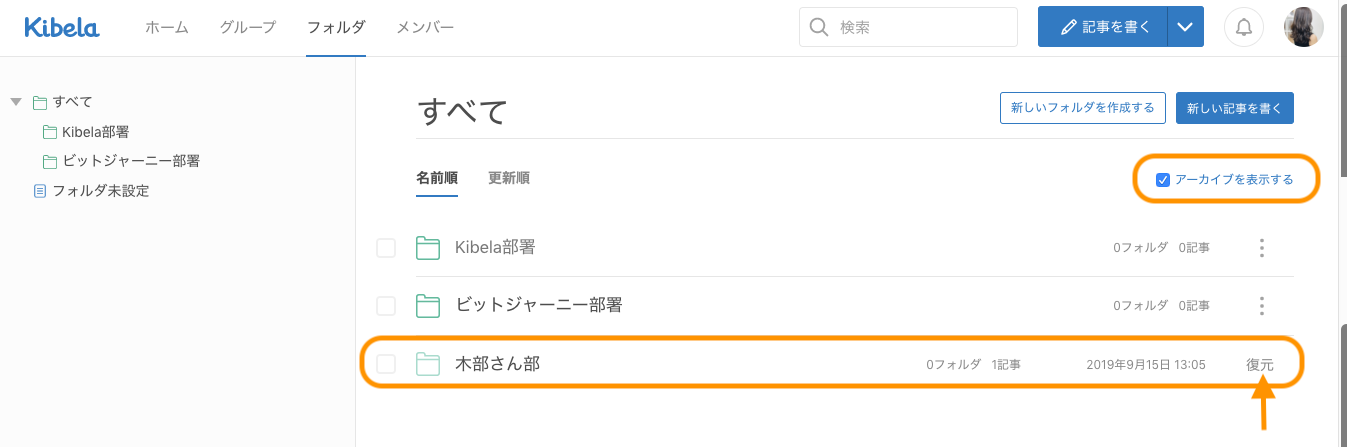Collapse the すべて tree in sidebar
Viewport: 1347px width, 447px height.
coord(16,102)
